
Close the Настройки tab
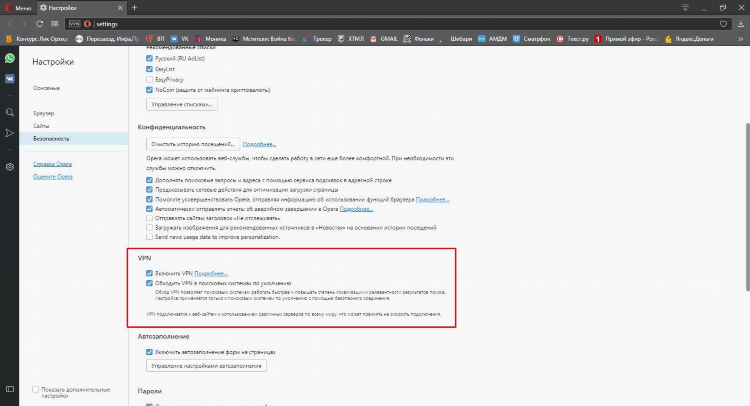click(x=120, y=8)
